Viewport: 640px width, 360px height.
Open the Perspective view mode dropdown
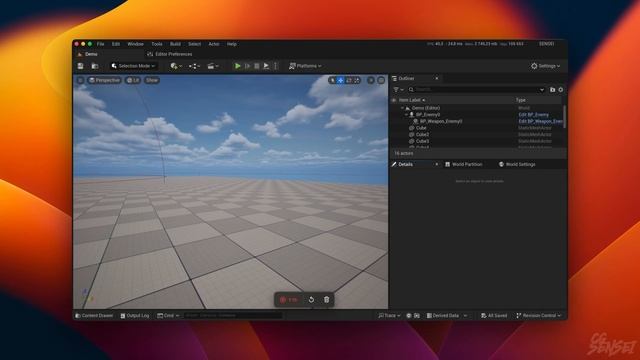[104, 80]
